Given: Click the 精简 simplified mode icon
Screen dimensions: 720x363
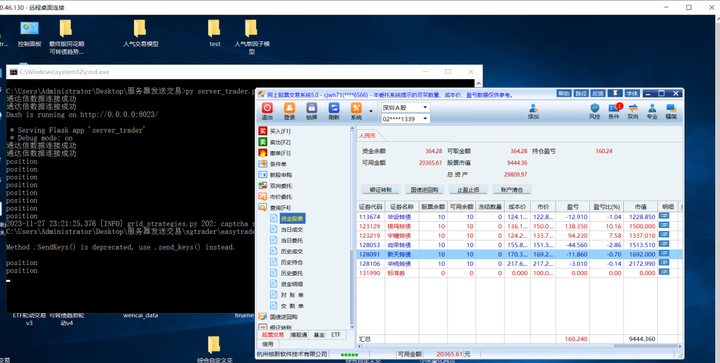Looking at the screenshot, I should click(671, 111).
